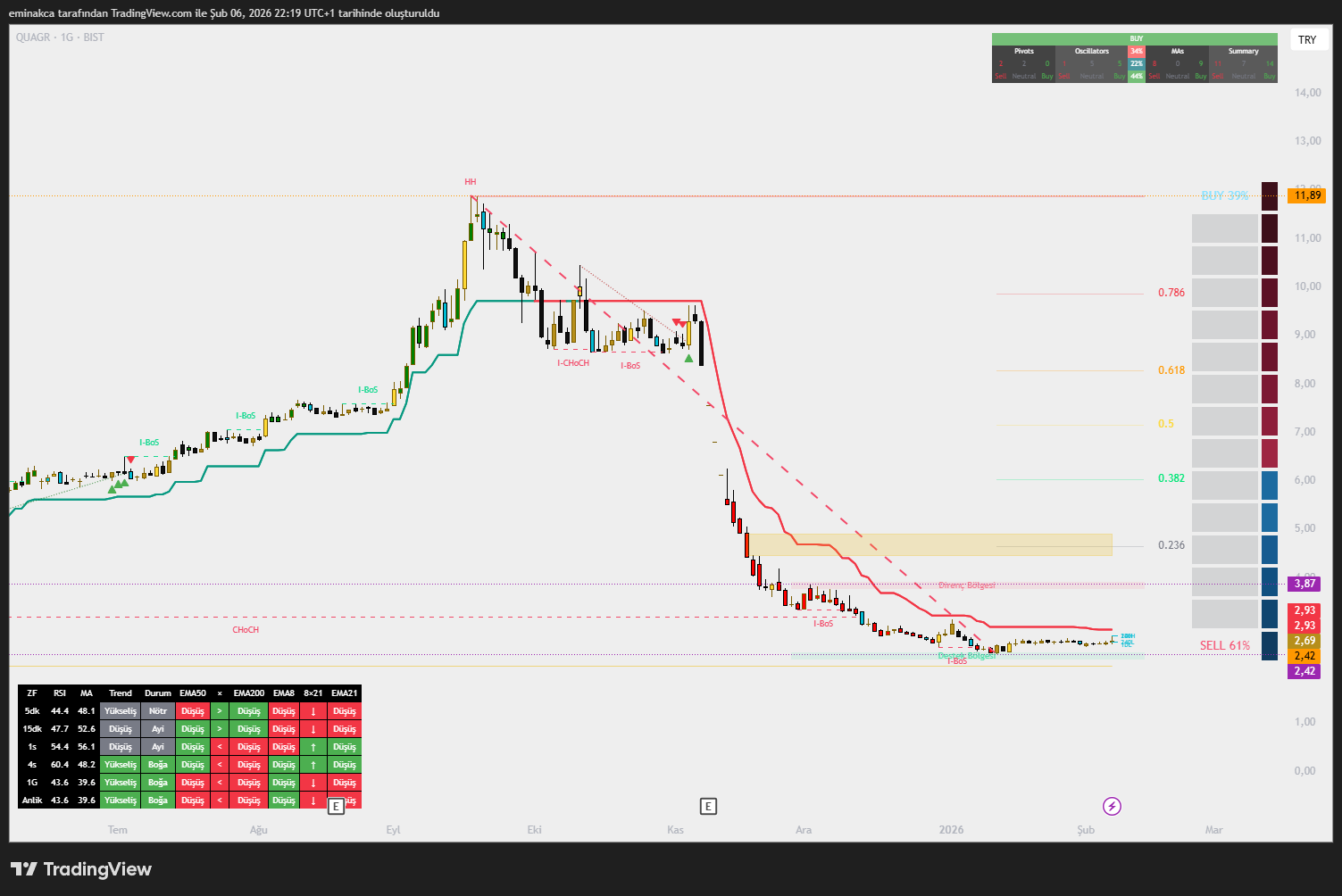The width and height of the screenshot is (1342, 896).
Task: Click the purple lightning bolt icon on time axis
Action: point(1112,806)
